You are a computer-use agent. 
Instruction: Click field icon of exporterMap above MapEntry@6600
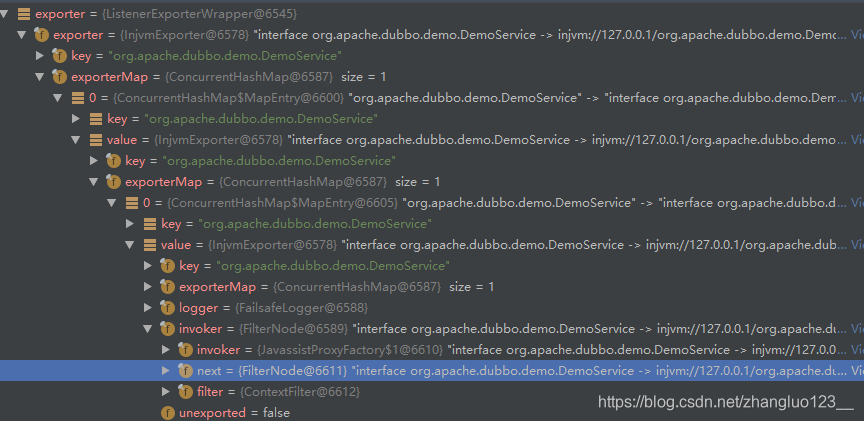click(60, 77)
